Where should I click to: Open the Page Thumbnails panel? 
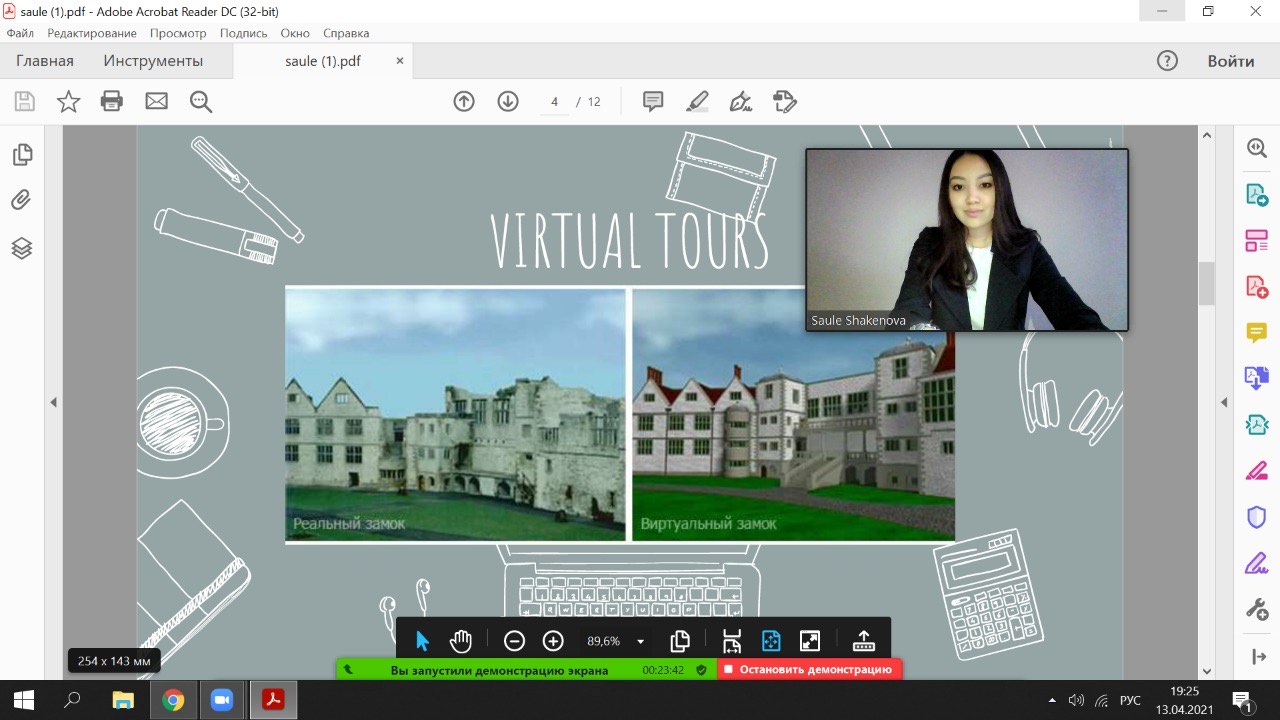(x=22, y=155)
